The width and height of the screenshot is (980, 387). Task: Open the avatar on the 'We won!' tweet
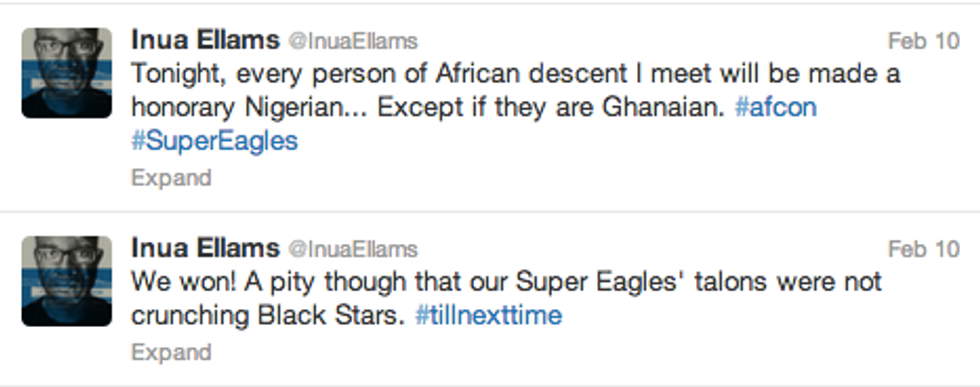[x=67, y=281]
